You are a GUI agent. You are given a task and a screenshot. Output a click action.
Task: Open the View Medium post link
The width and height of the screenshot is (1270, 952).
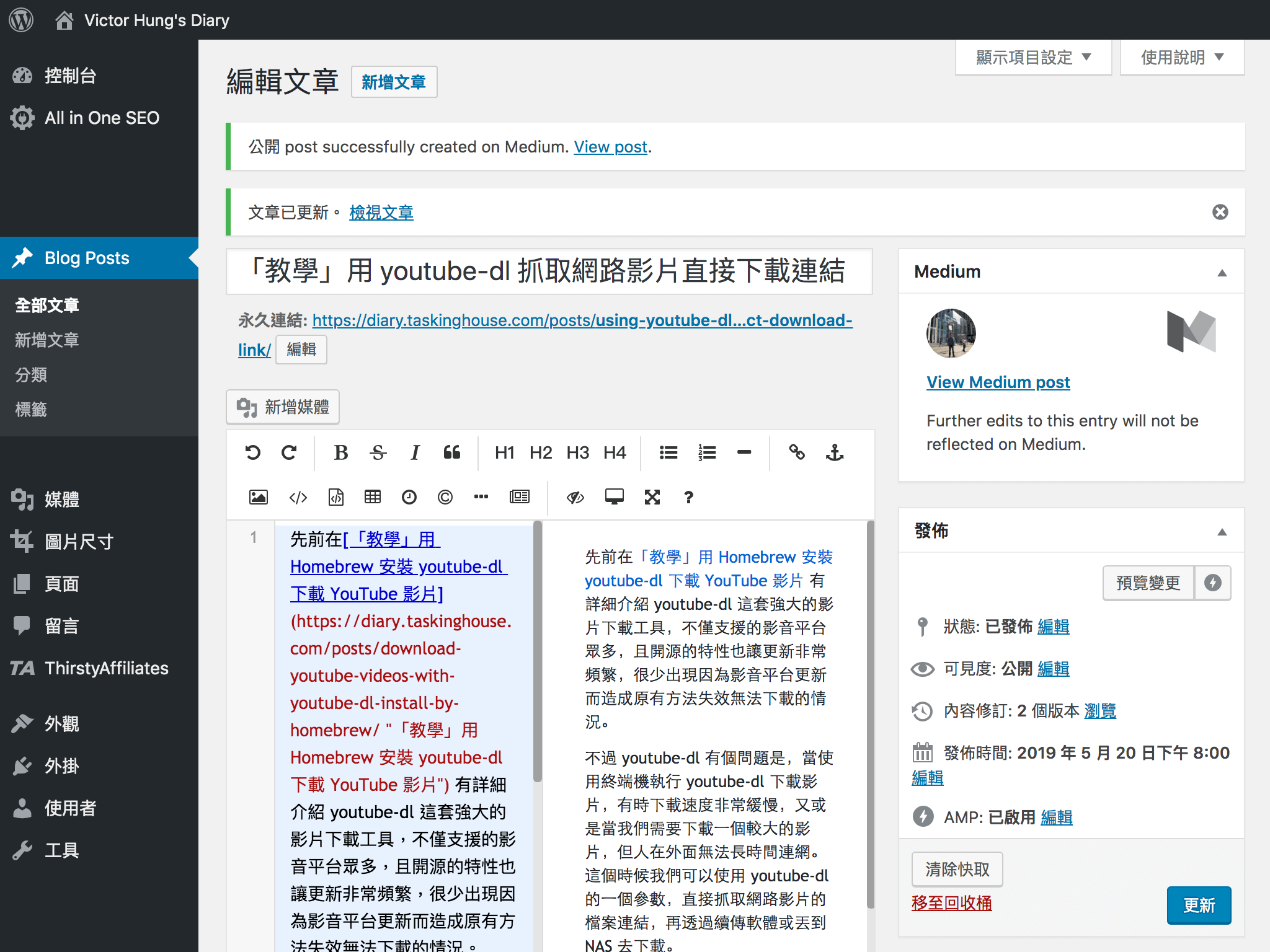[998, 382]
